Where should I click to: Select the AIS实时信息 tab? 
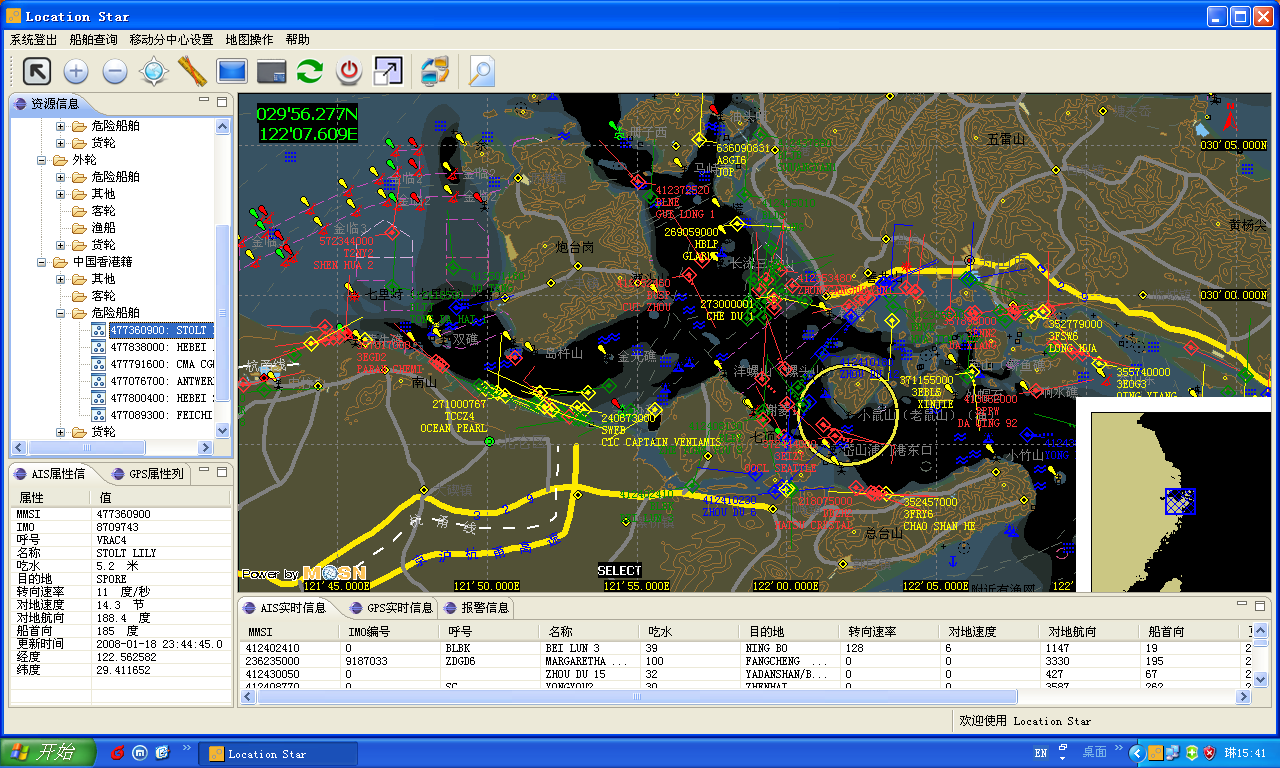tap(285, 607)
